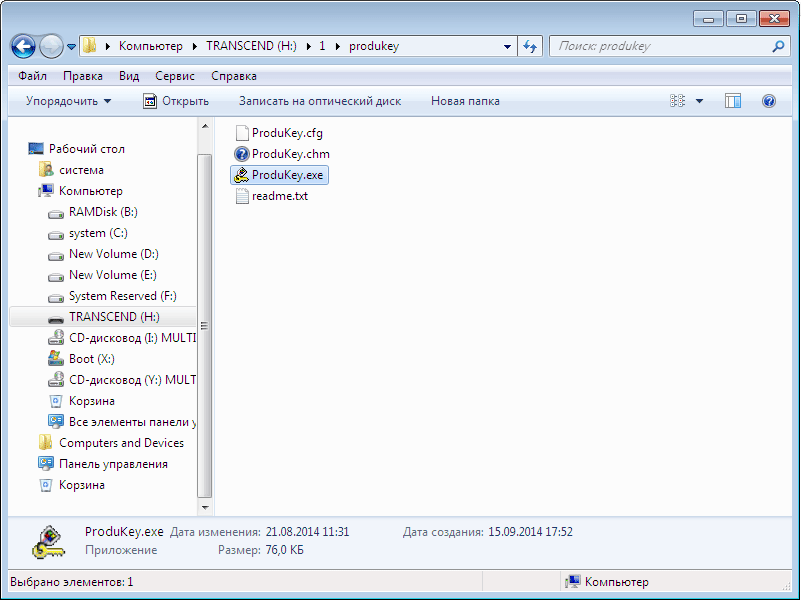This screenshot has width=801, height=600.
Task: Select system (C:) drive
Action: coord(87,233)
